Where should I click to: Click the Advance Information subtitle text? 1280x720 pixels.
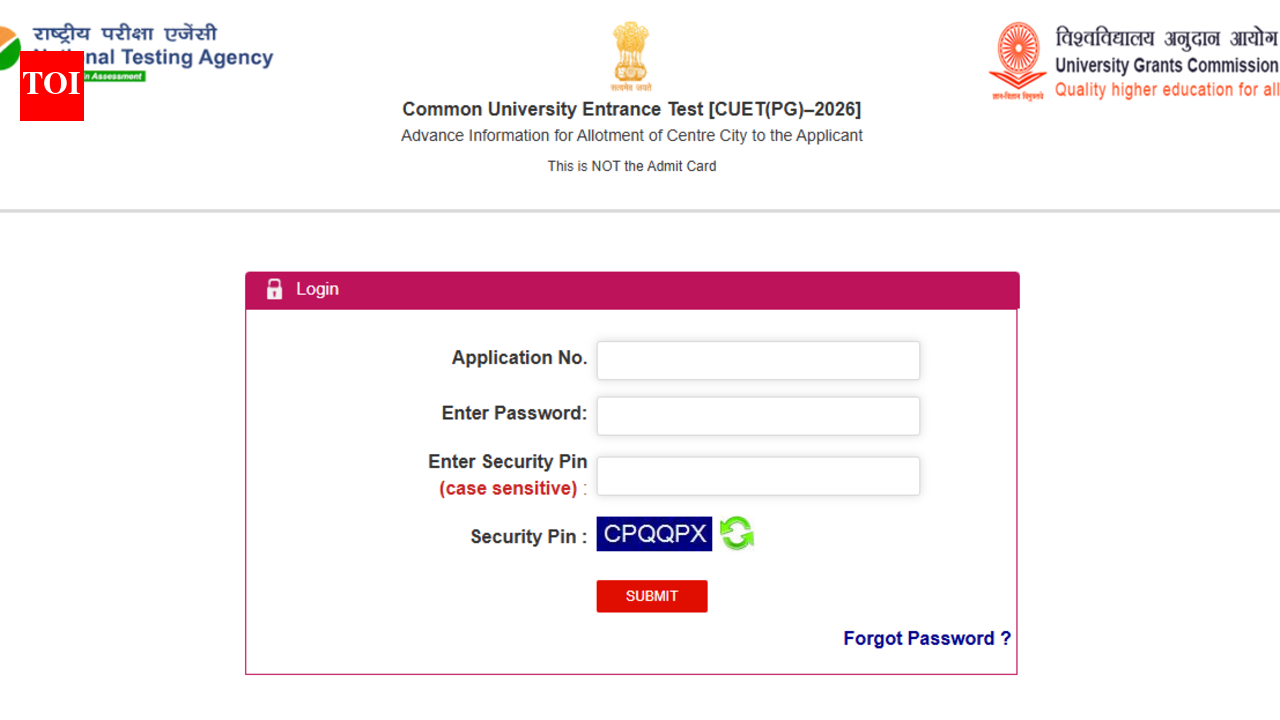[x=631, y=135]
